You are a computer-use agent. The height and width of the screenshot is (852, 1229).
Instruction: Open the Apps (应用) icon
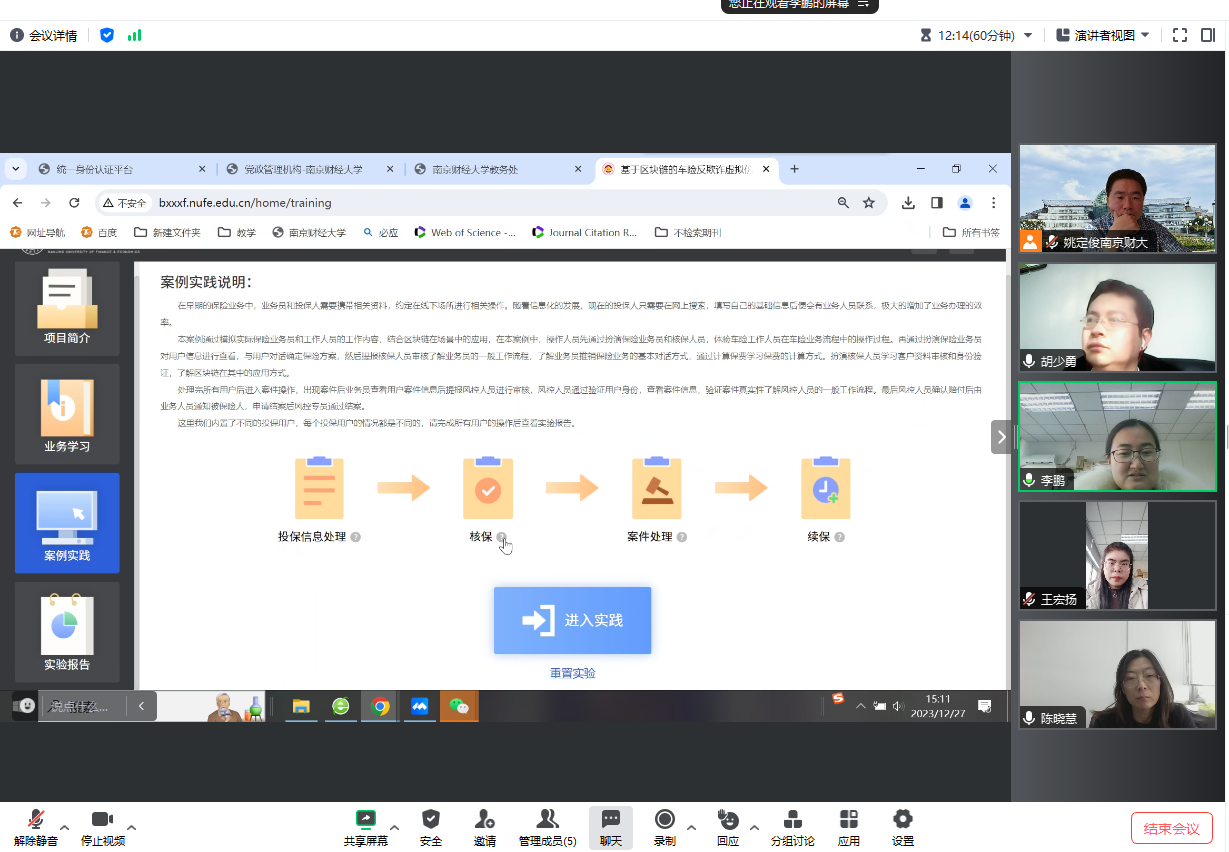click(x=848, y=827)
